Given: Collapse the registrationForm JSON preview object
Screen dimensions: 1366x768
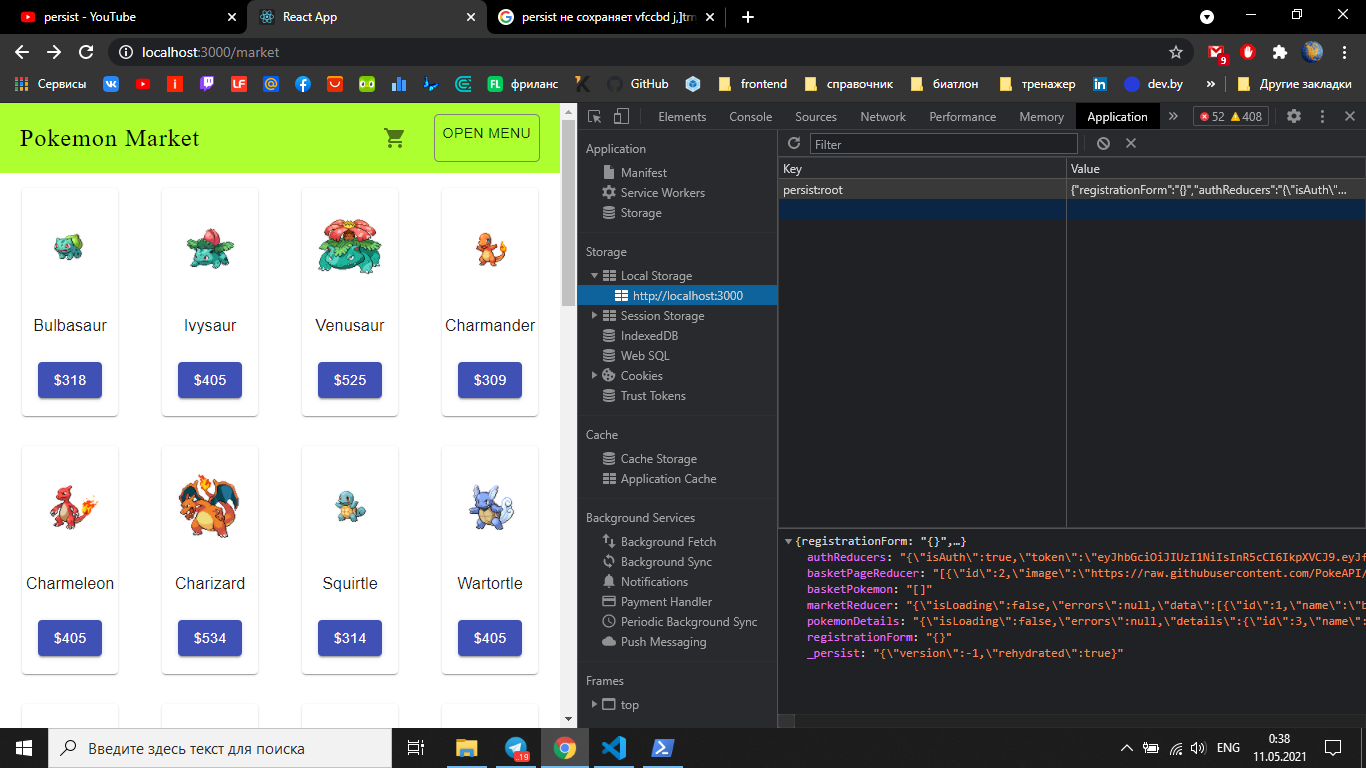Looking at the screenshot, I should point(788,541).
